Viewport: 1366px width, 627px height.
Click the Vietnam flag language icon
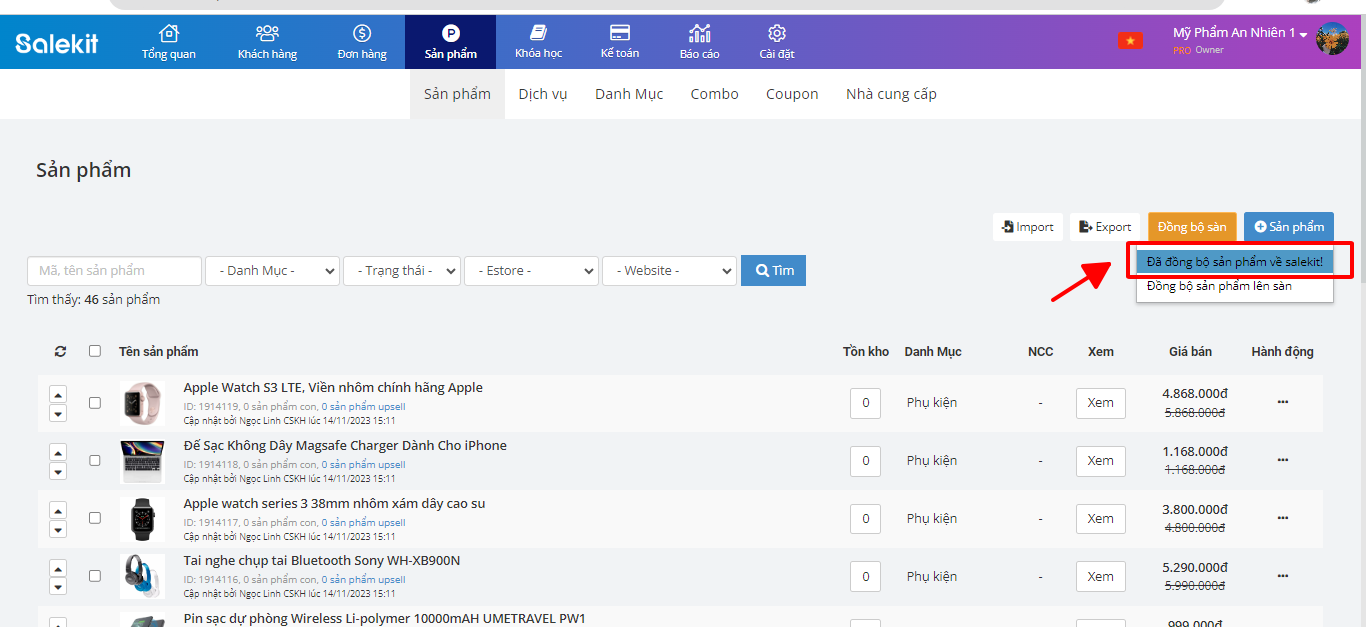pos(1130,41)
